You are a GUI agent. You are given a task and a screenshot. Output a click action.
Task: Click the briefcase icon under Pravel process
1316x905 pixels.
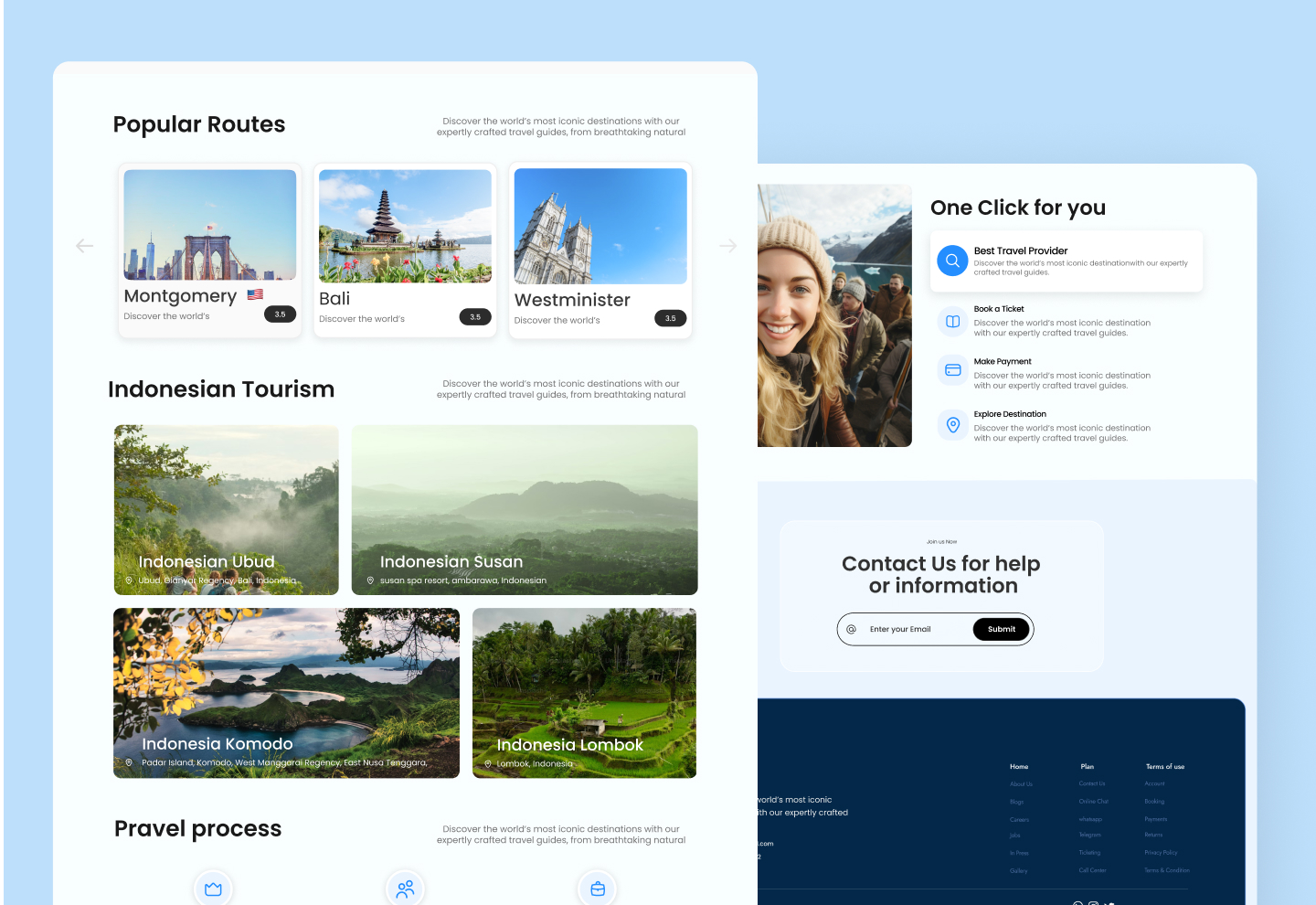(x=598, y=889)
